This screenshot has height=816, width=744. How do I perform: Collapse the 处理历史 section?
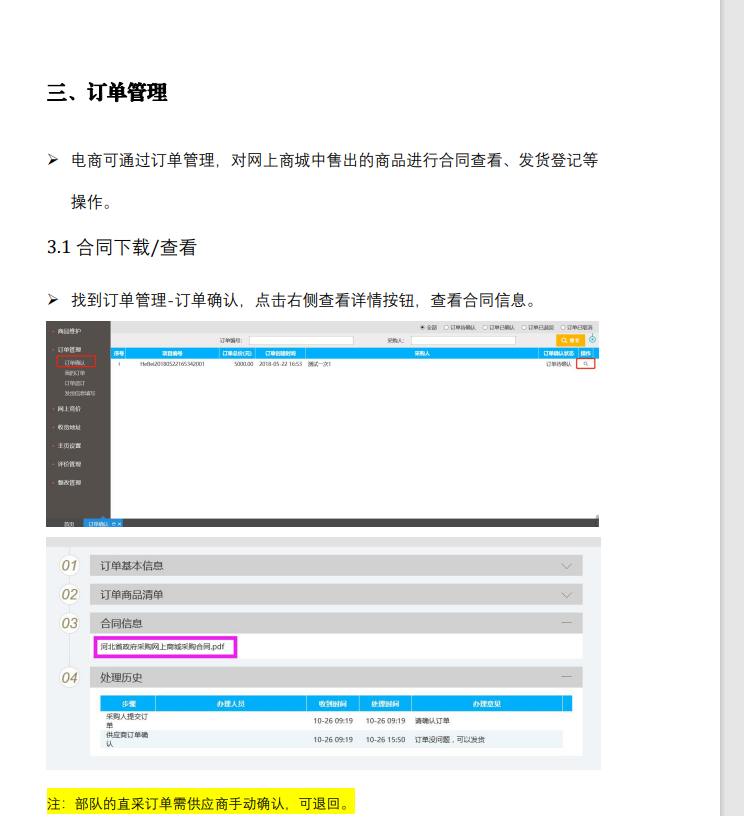click(567, 677)
